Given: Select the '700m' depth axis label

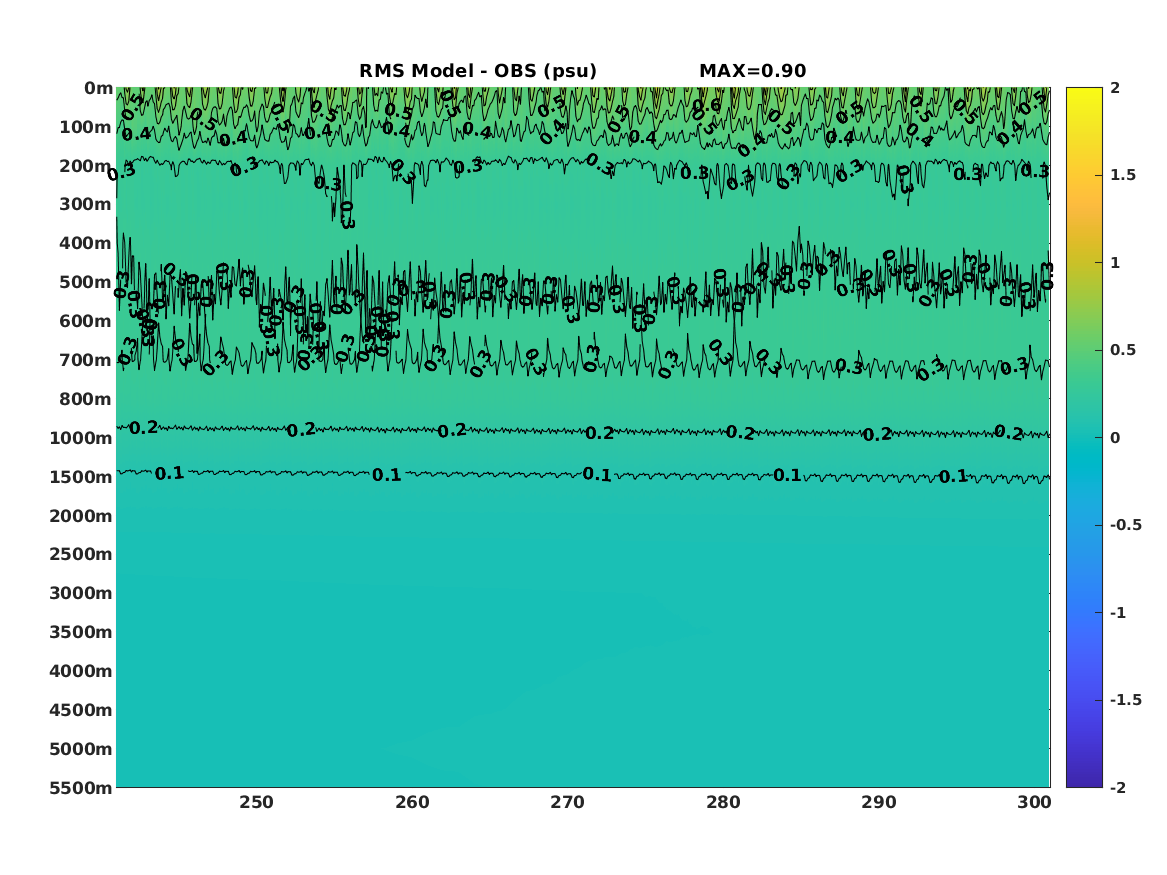Looking at the screenshot, I should (86, 360).
